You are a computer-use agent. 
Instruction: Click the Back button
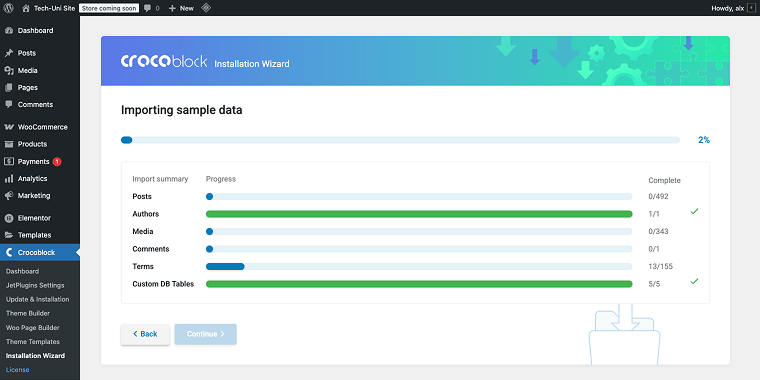click(x=145, y=334)
